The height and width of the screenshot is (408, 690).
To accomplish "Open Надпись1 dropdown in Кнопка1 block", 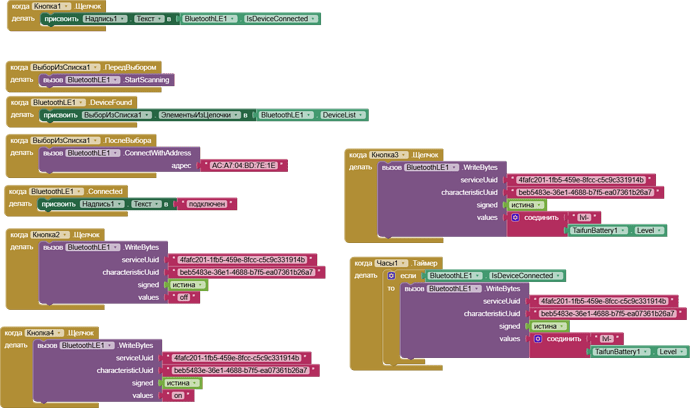I will pos(105,19).
